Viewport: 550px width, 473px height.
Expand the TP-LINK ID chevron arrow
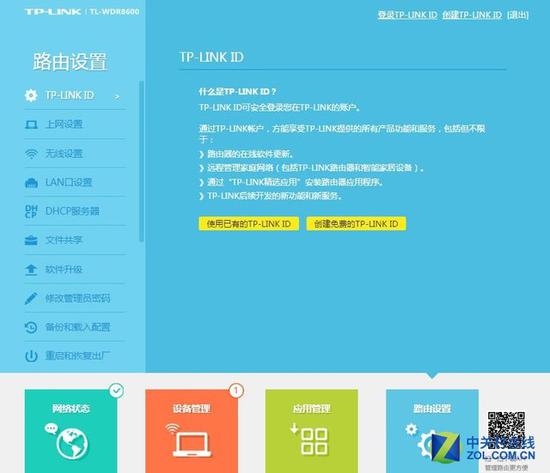(117, 96)
